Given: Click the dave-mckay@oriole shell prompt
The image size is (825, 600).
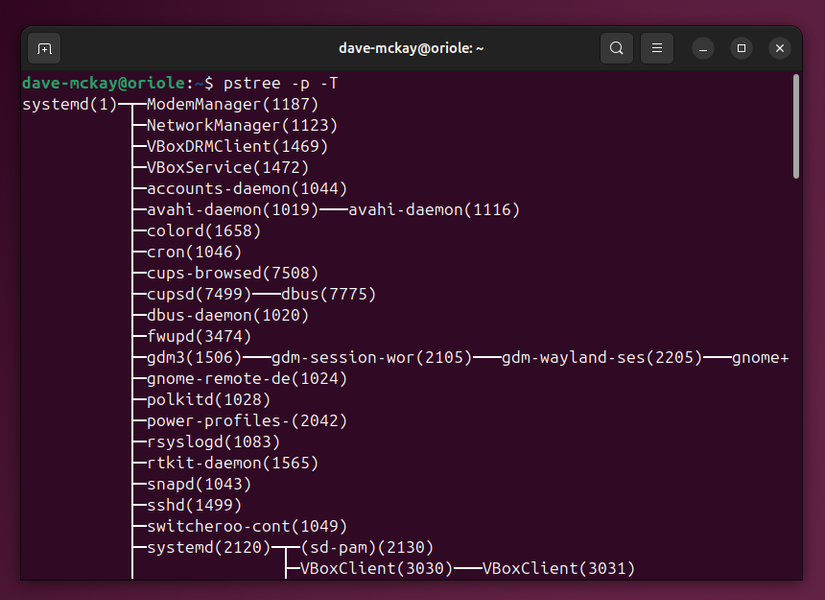Looking at the screenshot, I should pyautogui.click(x=100, y=83).
